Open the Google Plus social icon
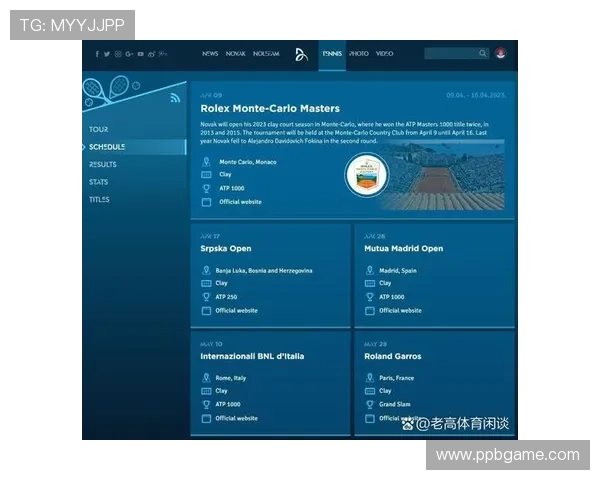600x480 pixels. click(129, 54)
